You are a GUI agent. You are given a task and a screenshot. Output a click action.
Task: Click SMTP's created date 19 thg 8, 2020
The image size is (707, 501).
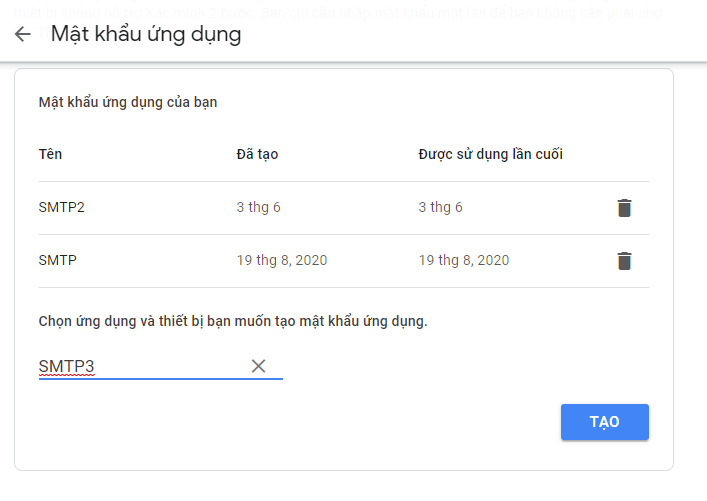click(x=282, y=260)
